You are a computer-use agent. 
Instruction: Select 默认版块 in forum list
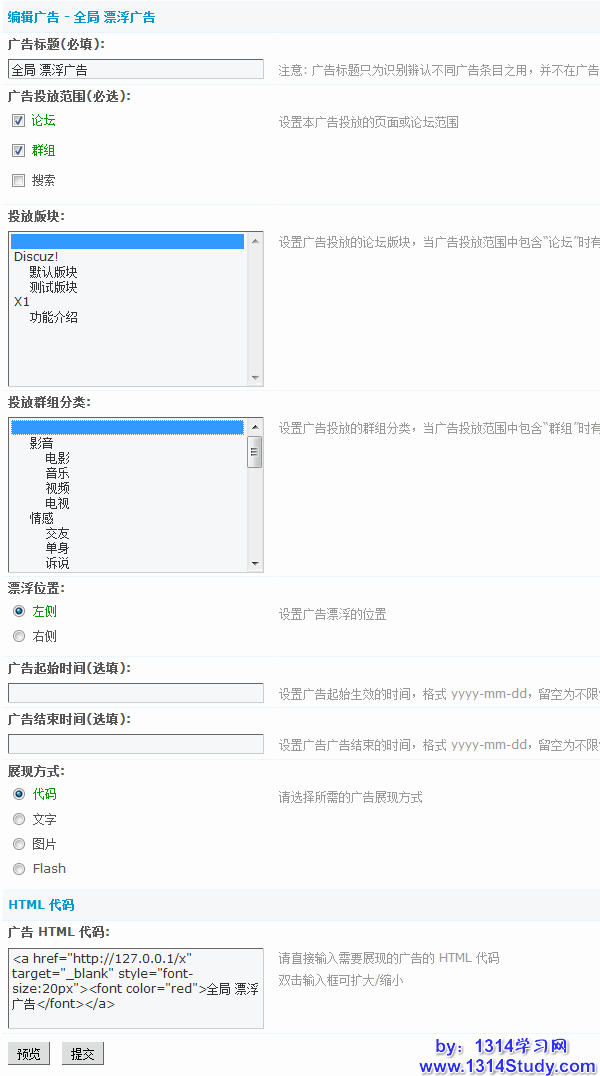coord(53,272)
